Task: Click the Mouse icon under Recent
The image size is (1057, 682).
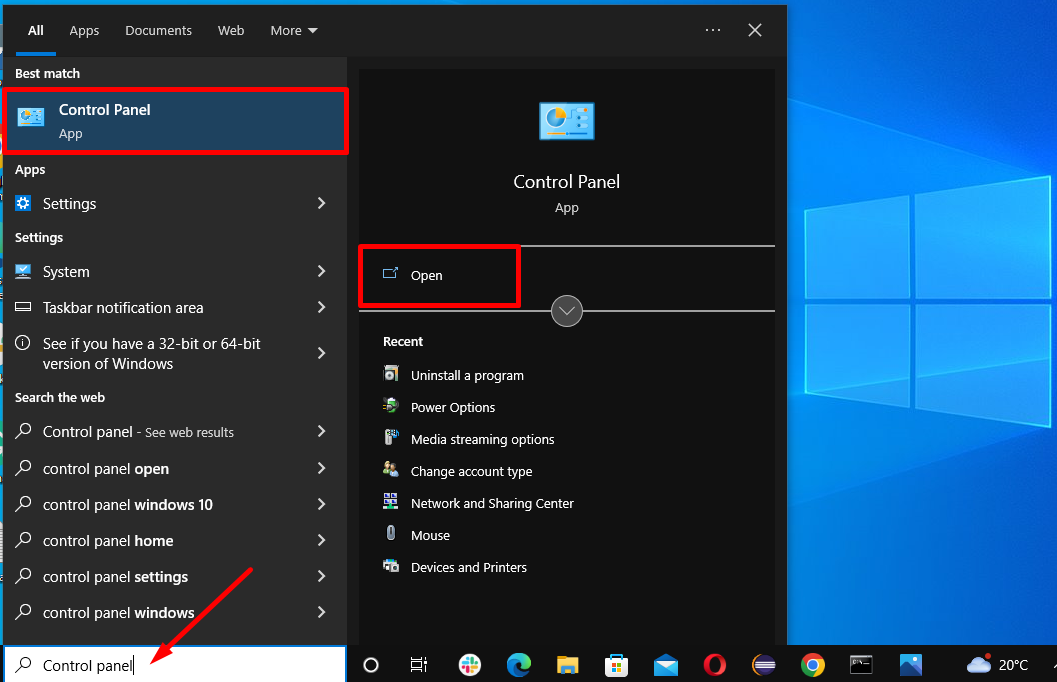Action: point(391,534)
